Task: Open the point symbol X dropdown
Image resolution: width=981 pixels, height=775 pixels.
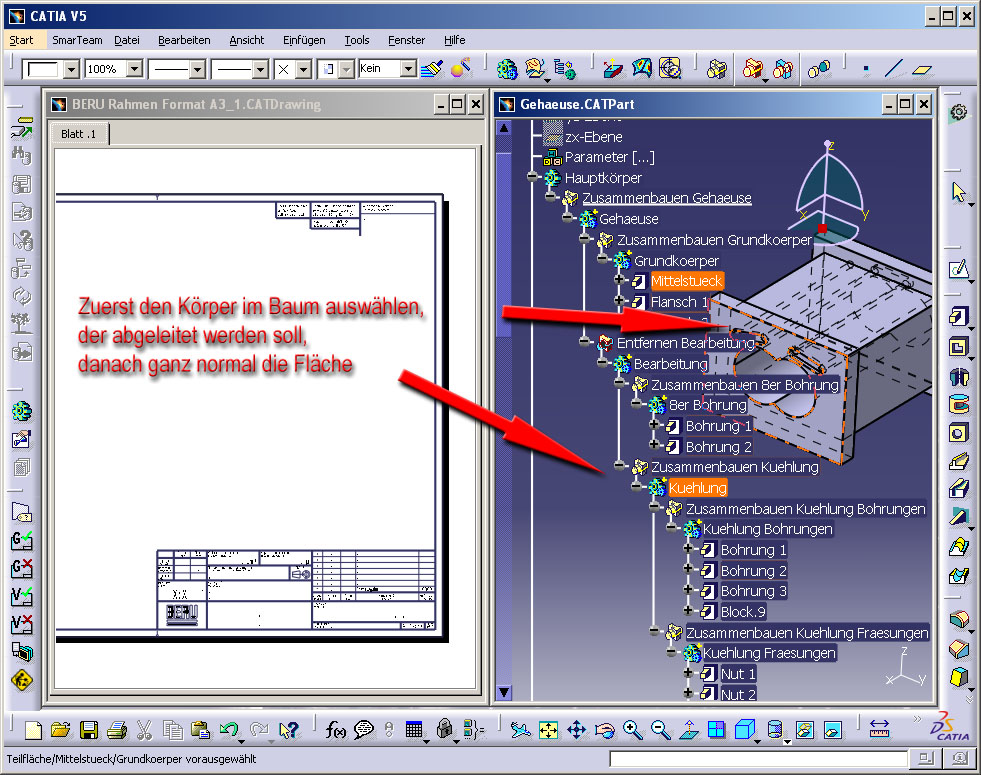Action: (x=303, y=69)
